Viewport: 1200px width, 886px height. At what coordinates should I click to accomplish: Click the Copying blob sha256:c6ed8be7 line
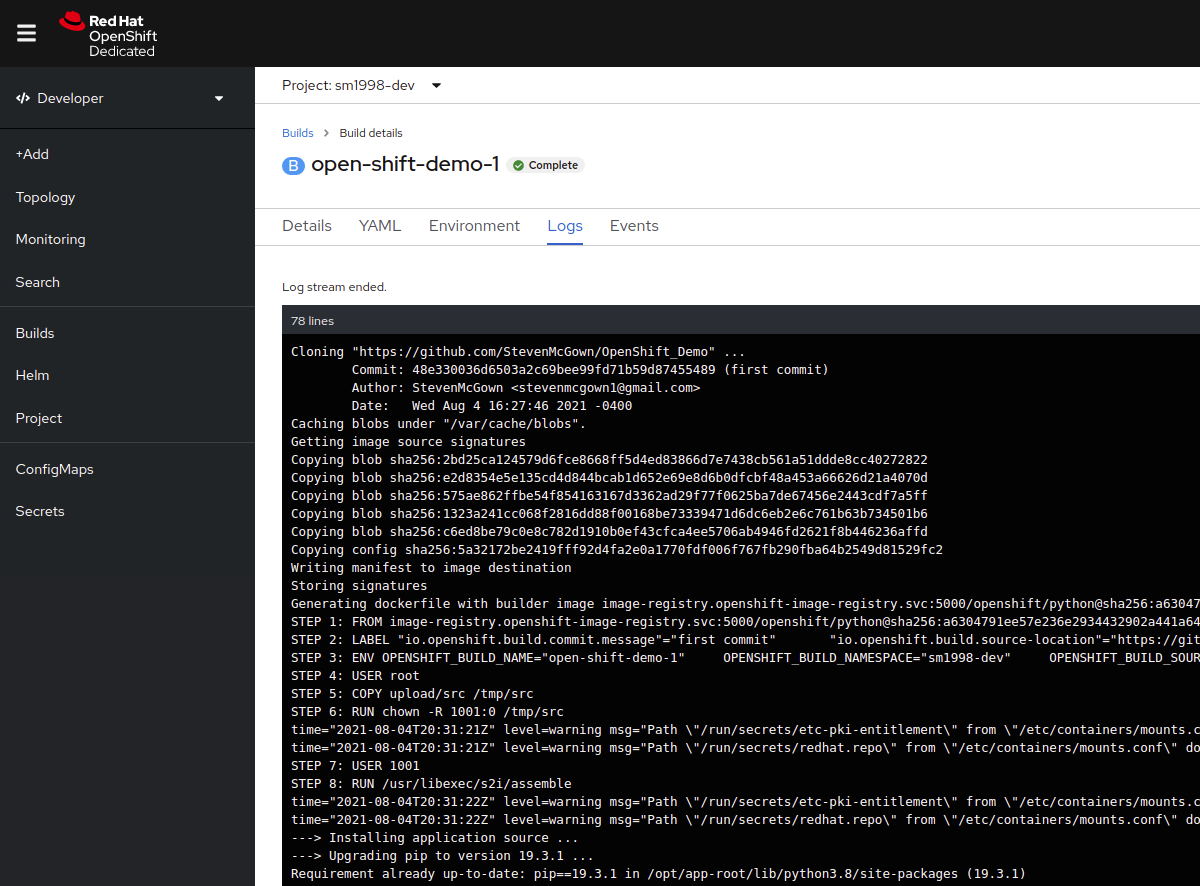pos(609,532)
